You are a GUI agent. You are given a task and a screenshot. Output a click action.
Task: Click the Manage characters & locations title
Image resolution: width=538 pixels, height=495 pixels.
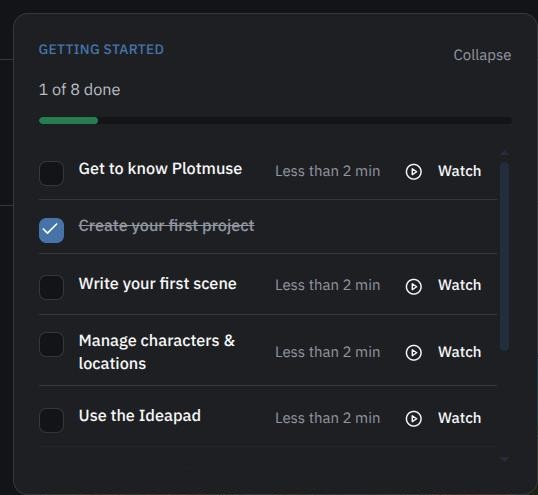pos(157,352)
